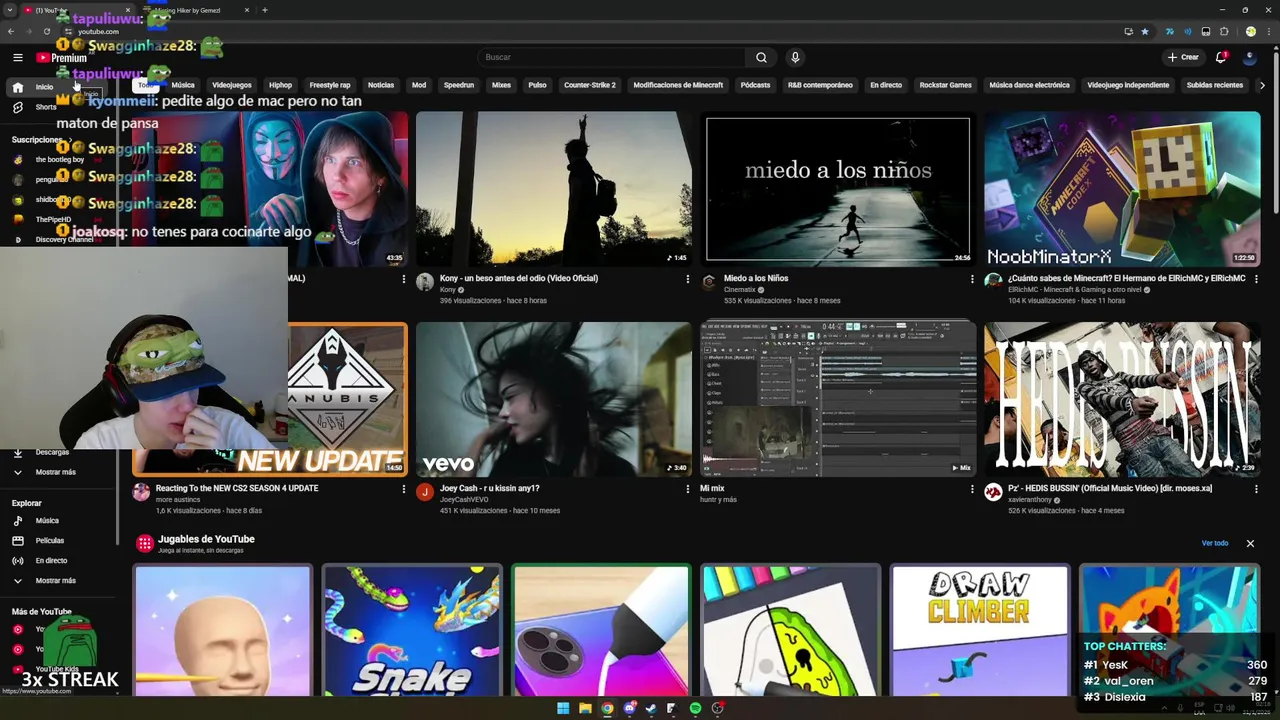Show more filter chips with right arrow
Screen dimensions: 1280x720
point(1262,85)
